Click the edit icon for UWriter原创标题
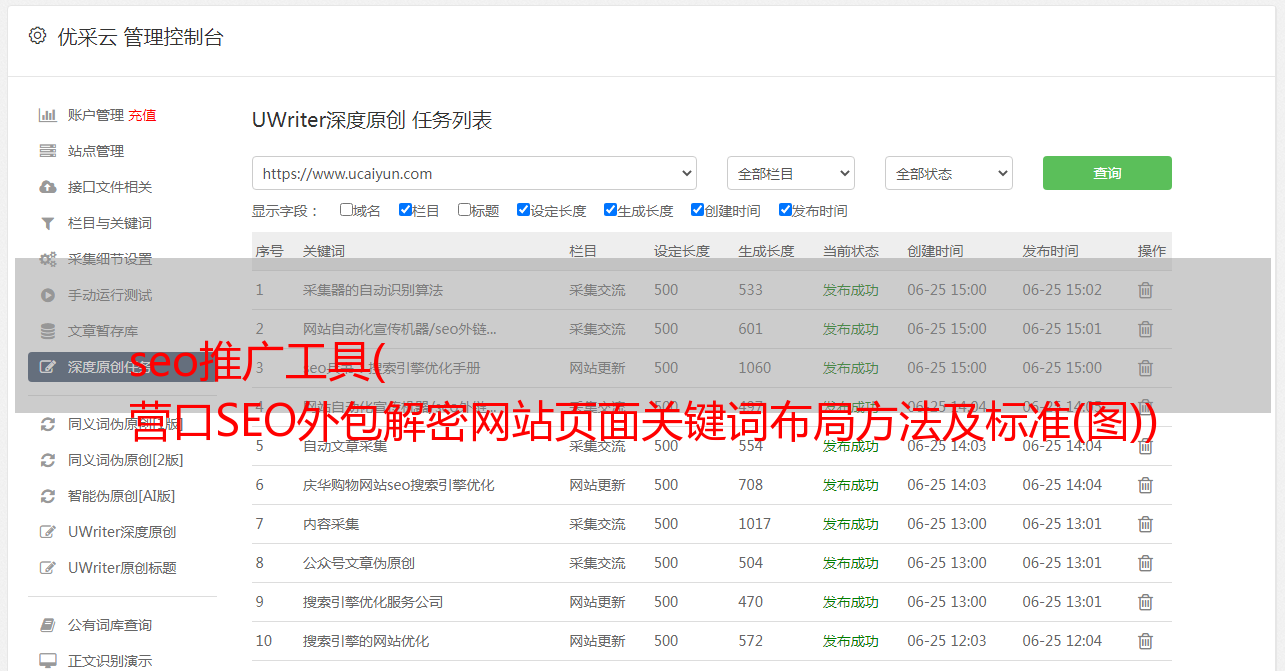The width and height of the screenshot is (1285, 671). (x=47, y=568)
